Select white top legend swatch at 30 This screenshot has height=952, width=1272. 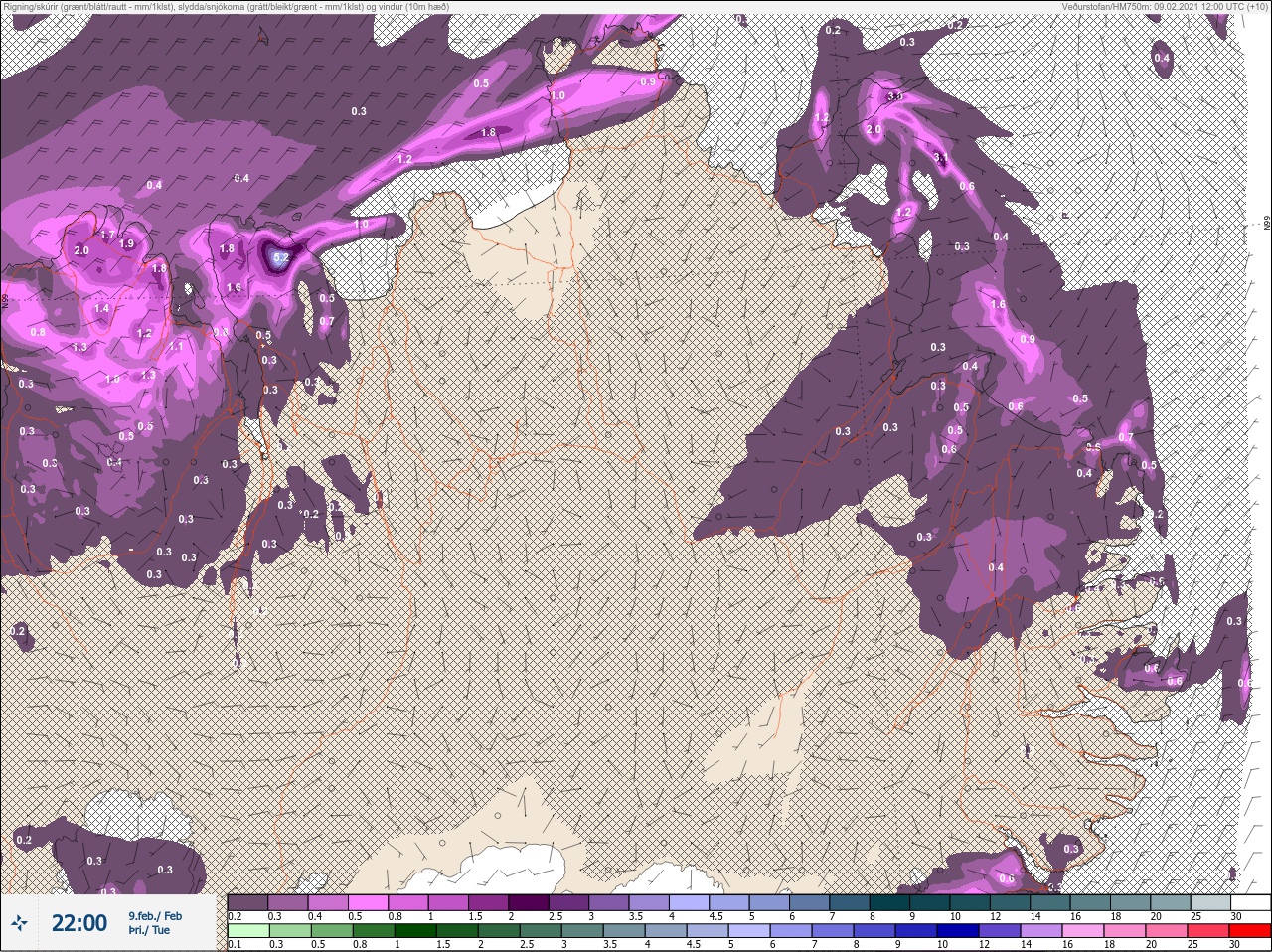pyautogui.click(x=1252, y=902)
